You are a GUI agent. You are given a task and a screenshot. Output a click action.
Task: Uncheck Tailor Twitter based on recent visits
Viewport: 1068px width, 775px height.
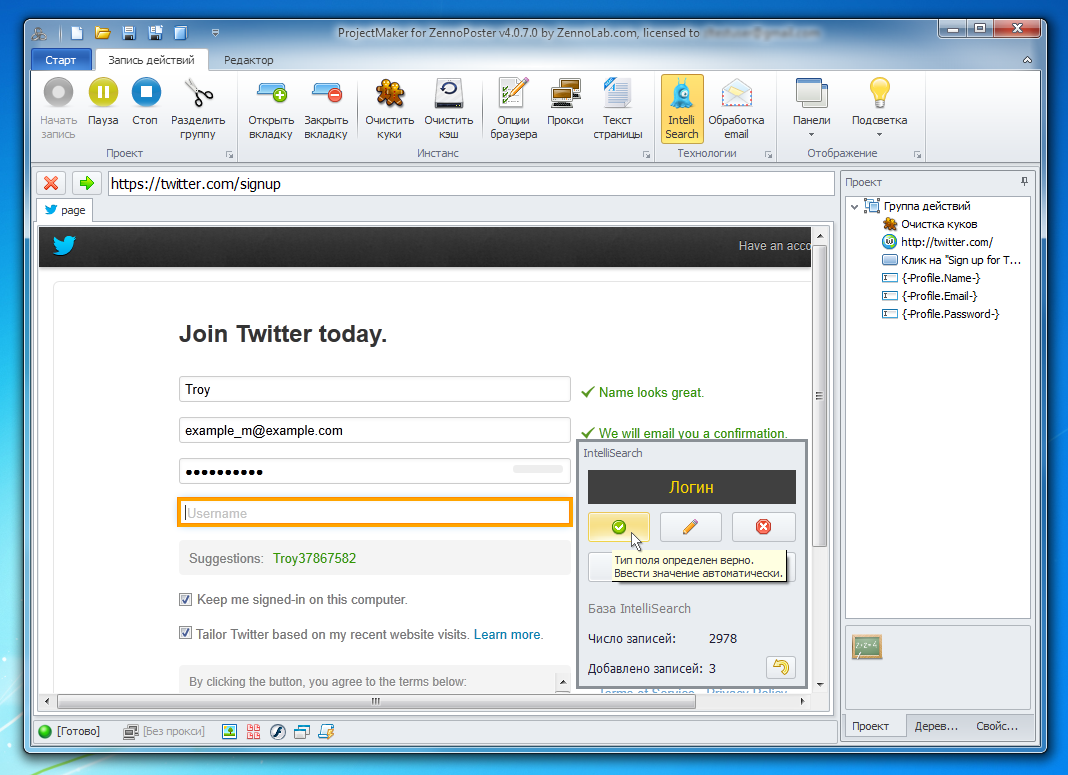coord(185,633)
